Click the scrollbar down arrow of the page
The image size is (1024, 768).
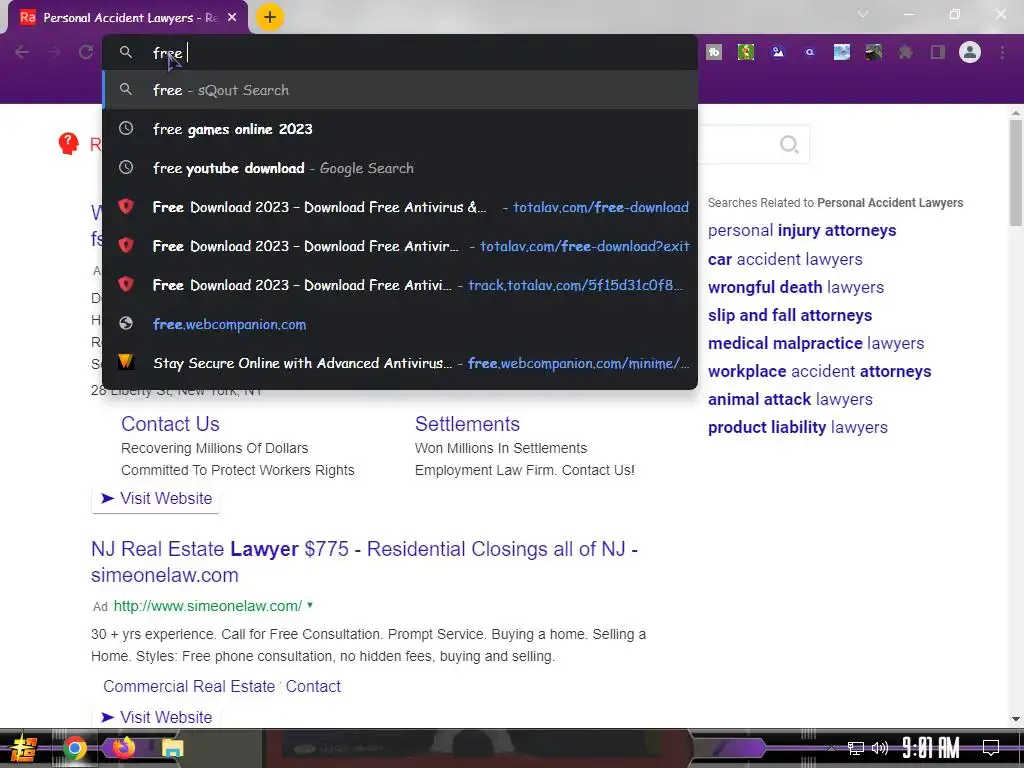click(1016, 719)
